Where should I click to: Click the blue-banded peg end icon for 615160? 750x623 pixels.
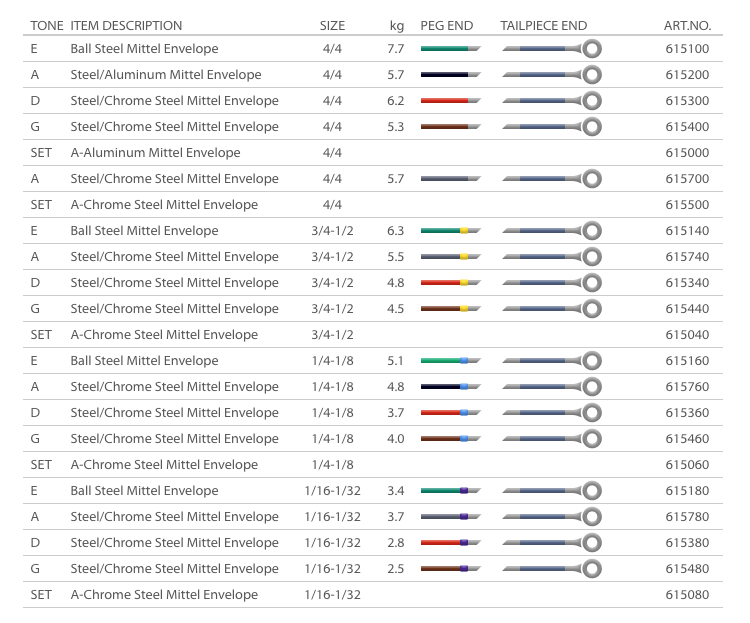coord(450,361)
